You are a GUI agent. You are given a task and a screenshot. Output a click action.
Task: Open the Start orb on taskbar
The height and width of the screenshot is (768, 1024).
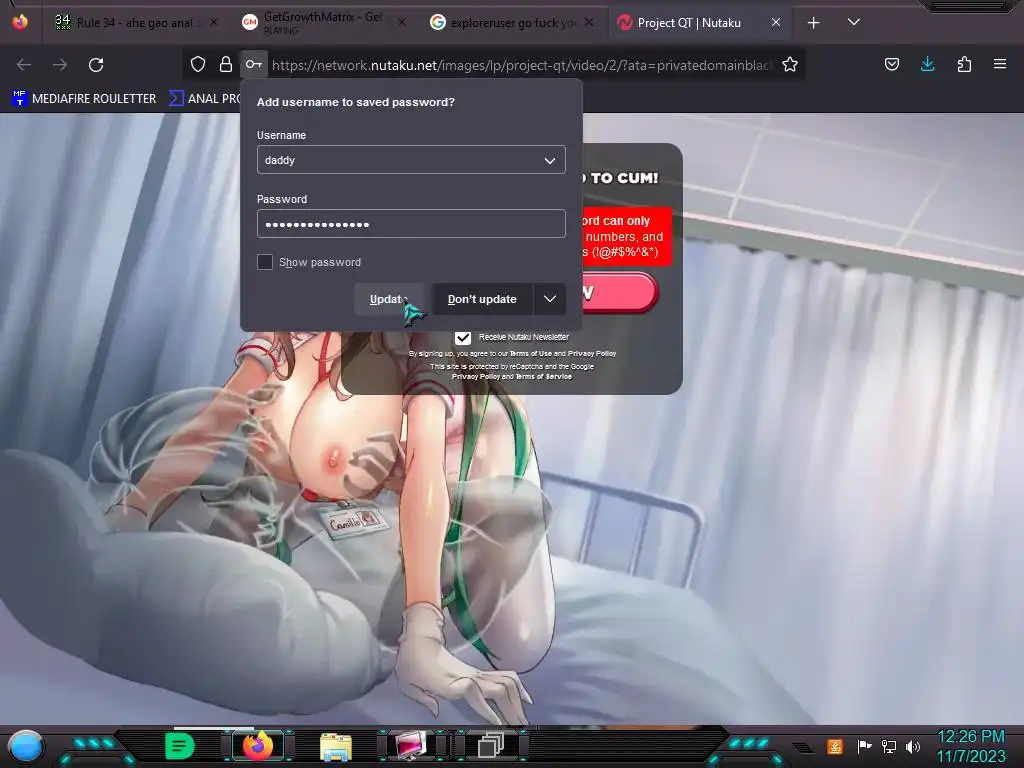[x=25, y=746]
